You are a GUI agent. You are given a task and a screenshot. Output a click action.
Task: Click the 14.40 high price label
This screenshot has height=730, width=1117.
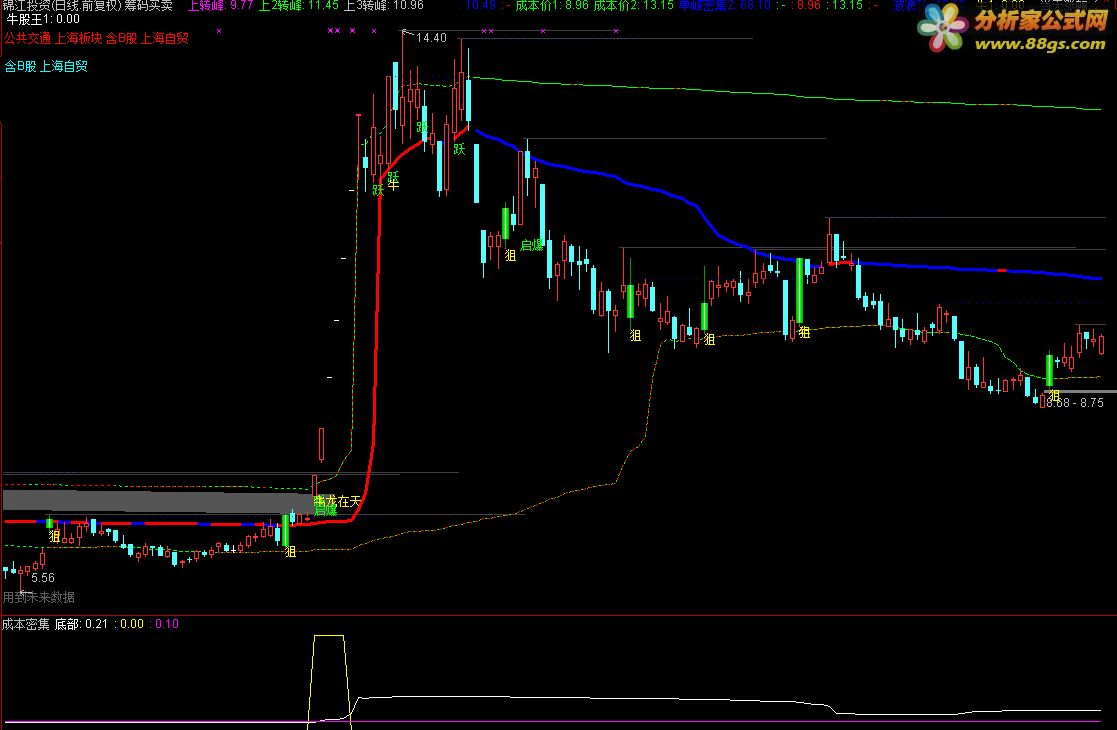click(431, 38)
